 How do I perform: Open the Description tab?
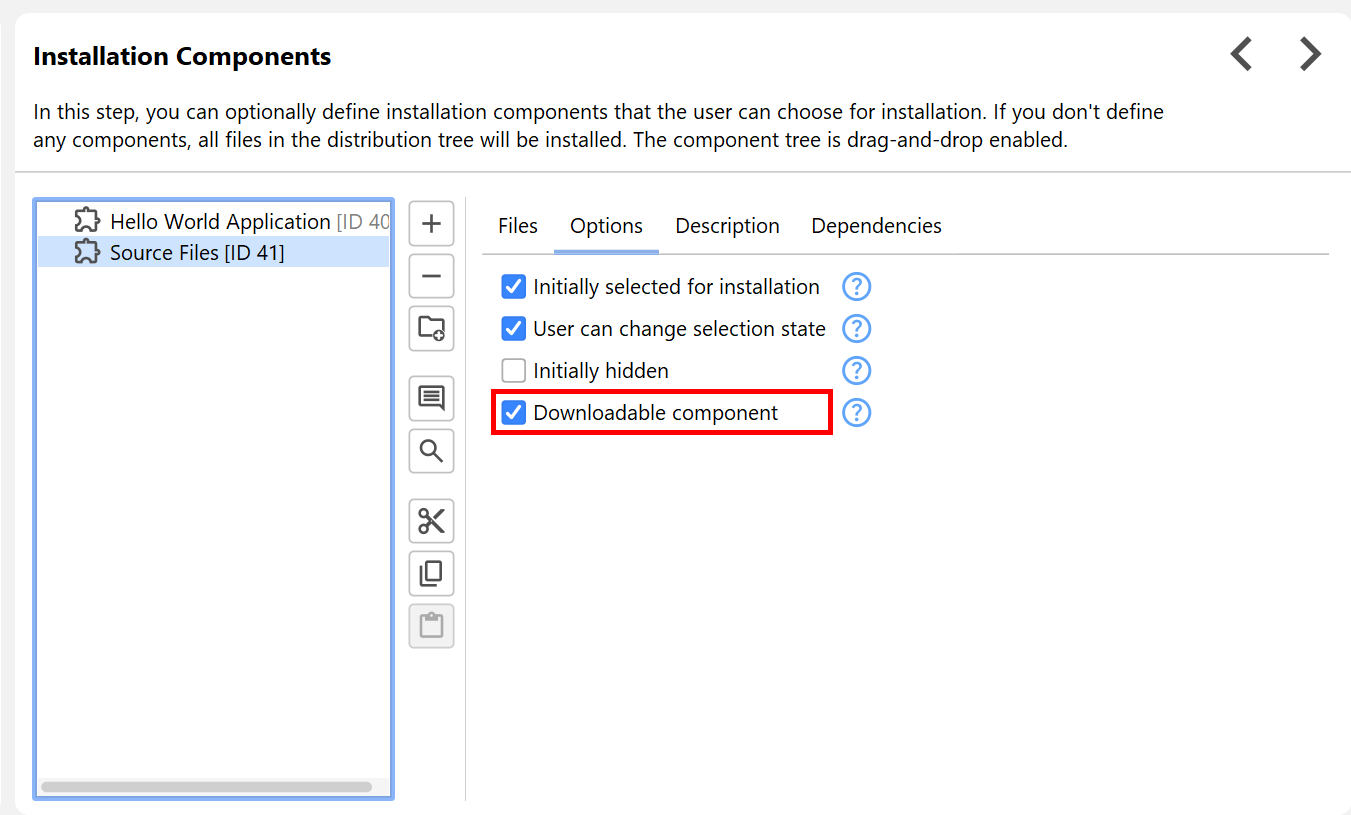click(x=727, y=226)
